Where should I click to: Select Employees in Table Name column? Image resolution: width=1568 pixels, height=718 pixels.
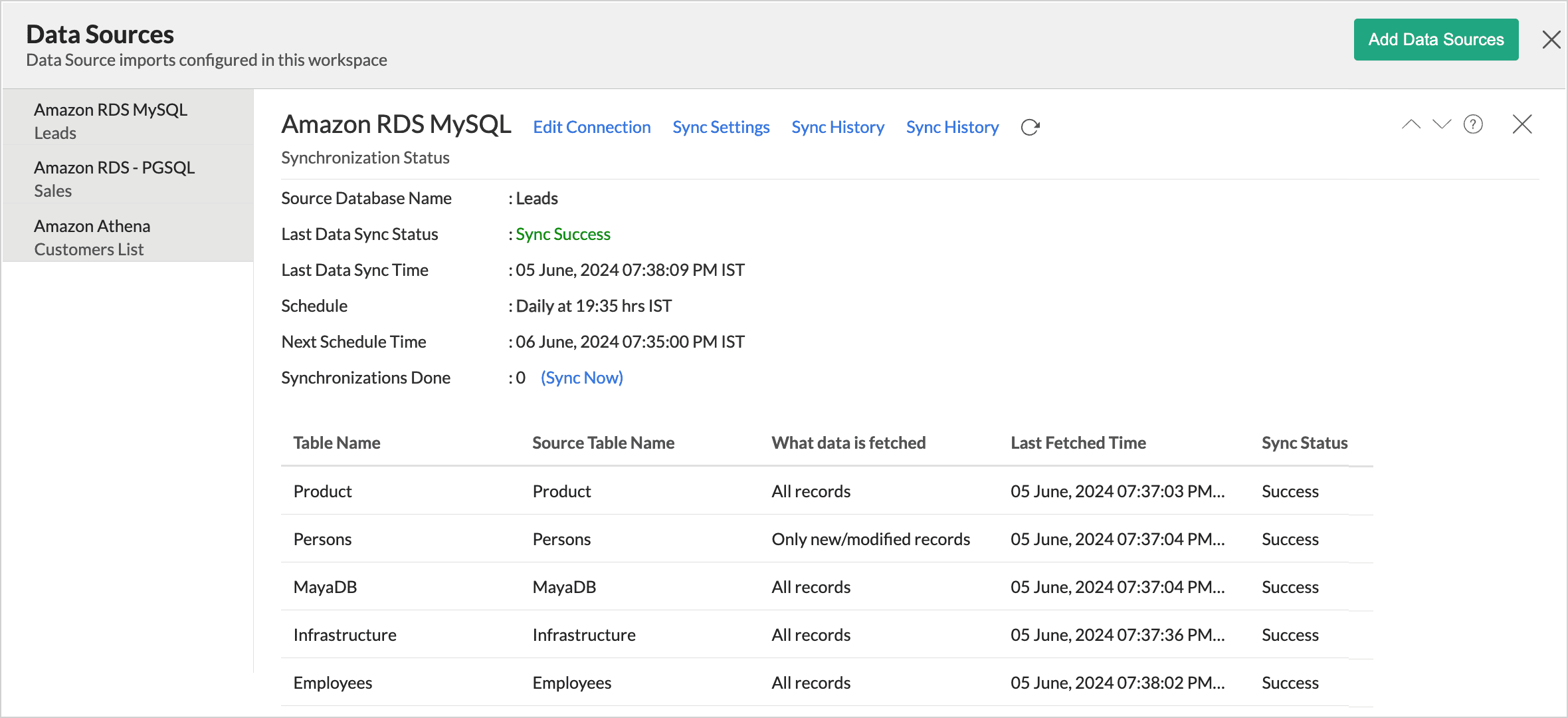pos(332,683)
